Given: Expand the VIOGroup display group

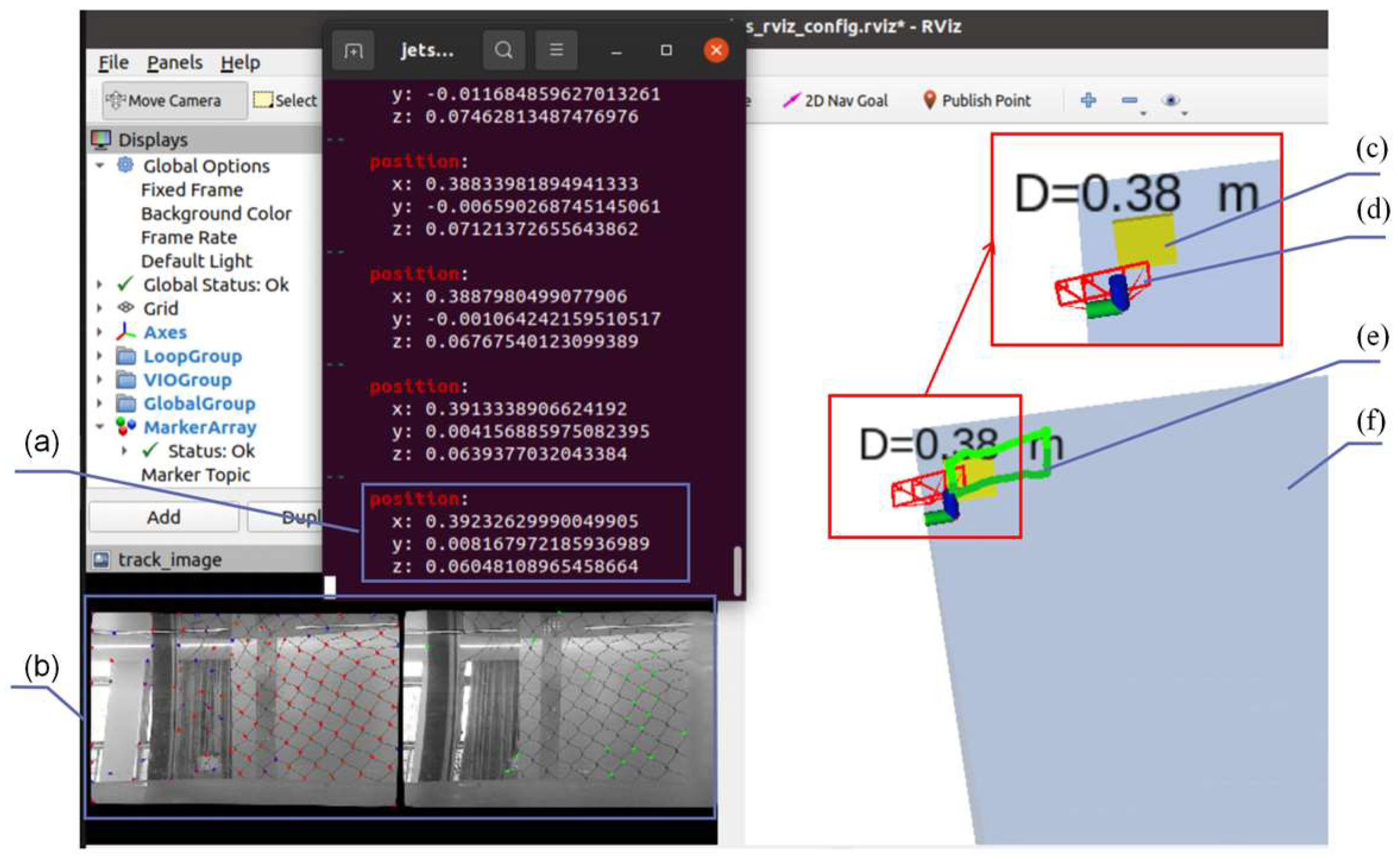Looking at the screenshot, I should tap(100, 379).
